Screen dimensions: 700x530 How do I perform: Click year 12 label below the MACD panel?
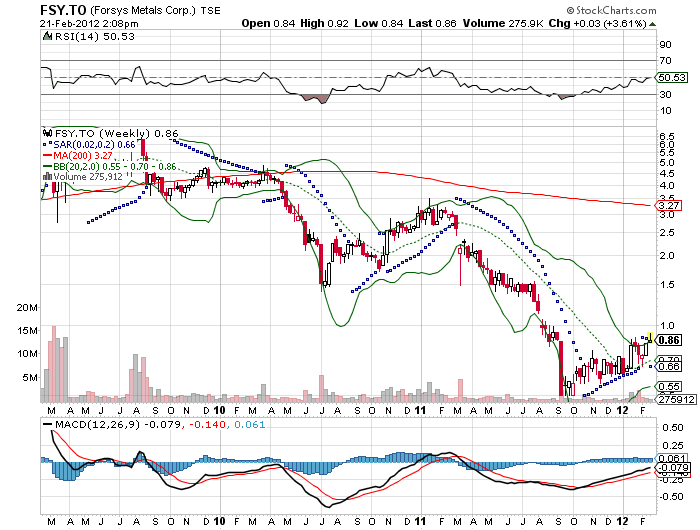coord(622,521)
